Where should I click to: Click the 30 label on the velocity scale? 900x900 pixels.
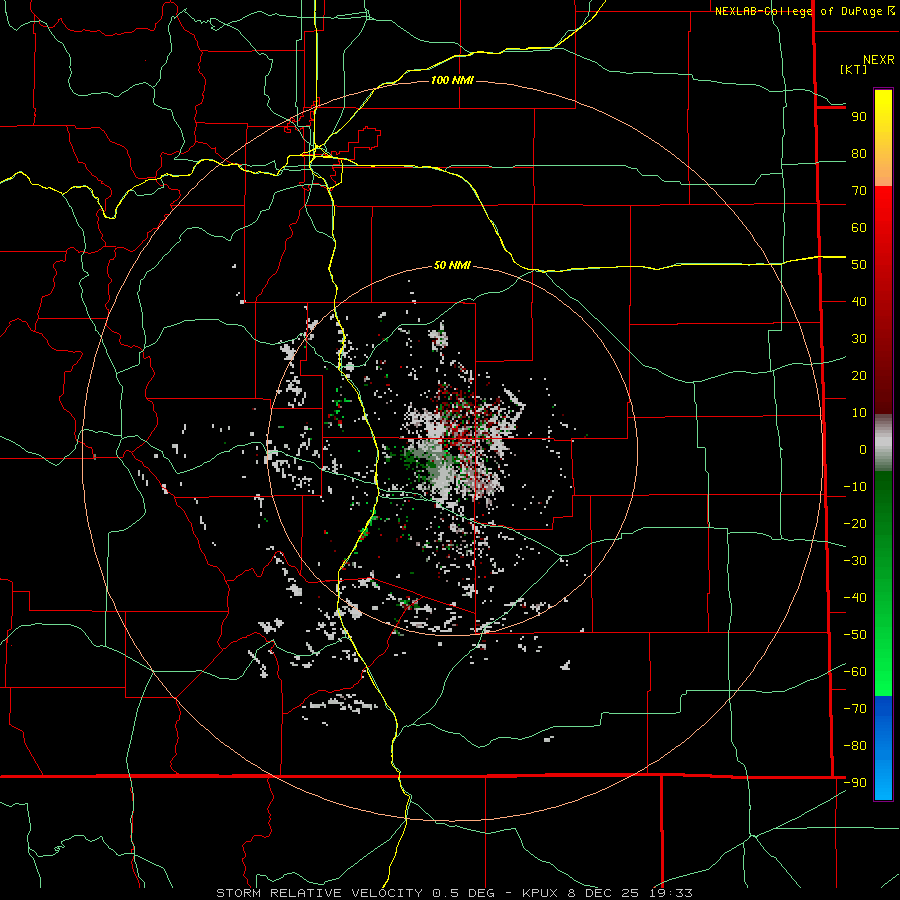(x=859, y=339)
